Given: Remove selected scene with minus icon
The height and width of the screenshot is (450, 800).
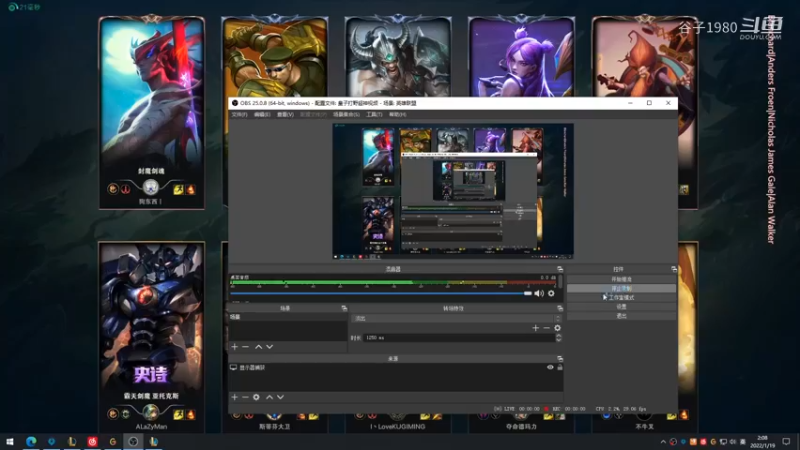Looking at the screenshot, I should click(x=245, y=347).
